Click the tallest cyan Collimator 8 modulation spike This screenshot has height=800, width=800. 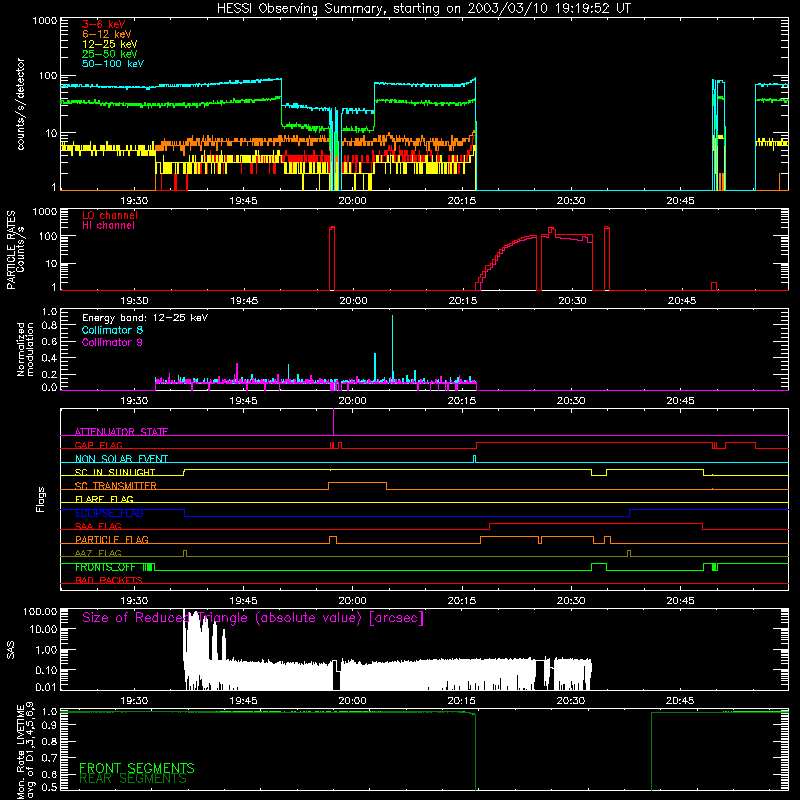point(392,348)
